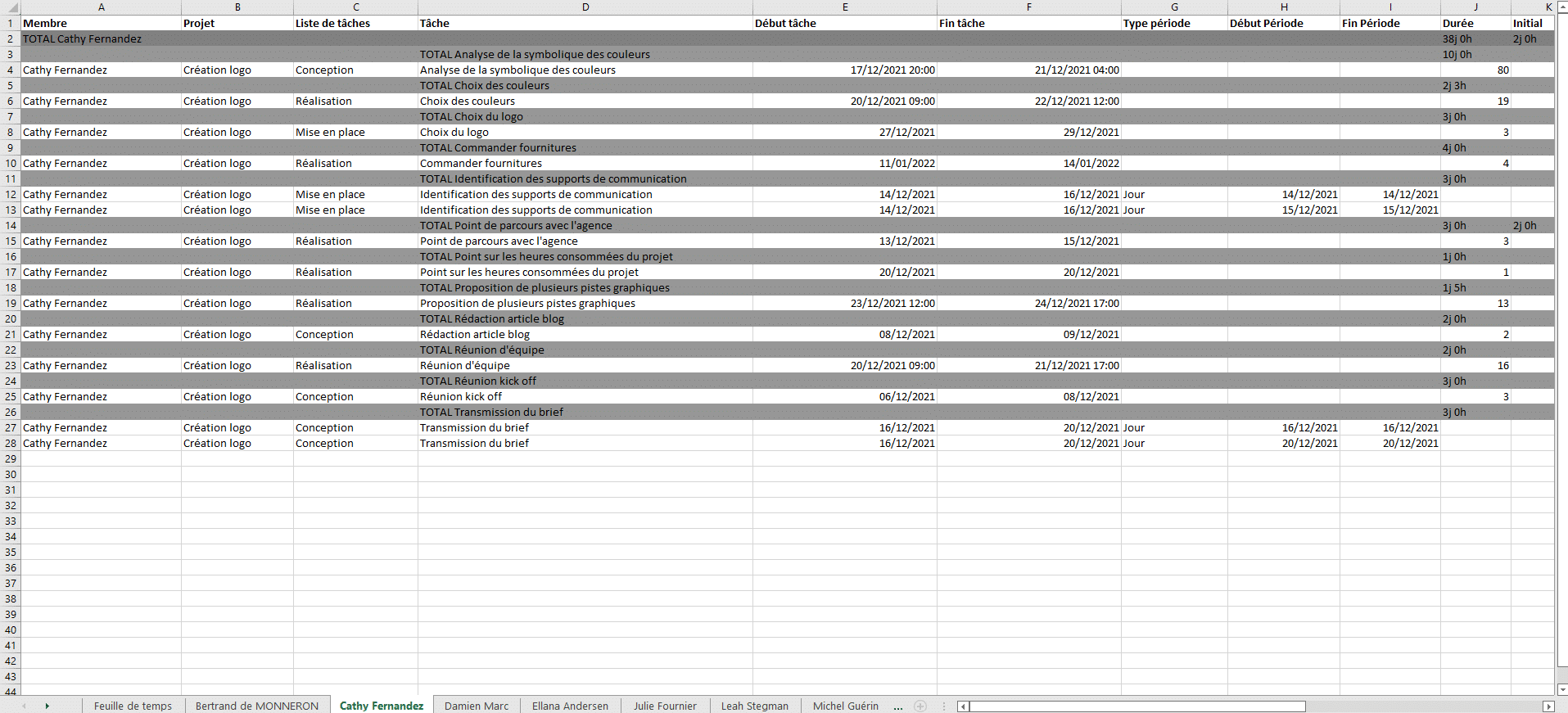Switch to the Bertrand de MONNERON tab

[257, 706]
